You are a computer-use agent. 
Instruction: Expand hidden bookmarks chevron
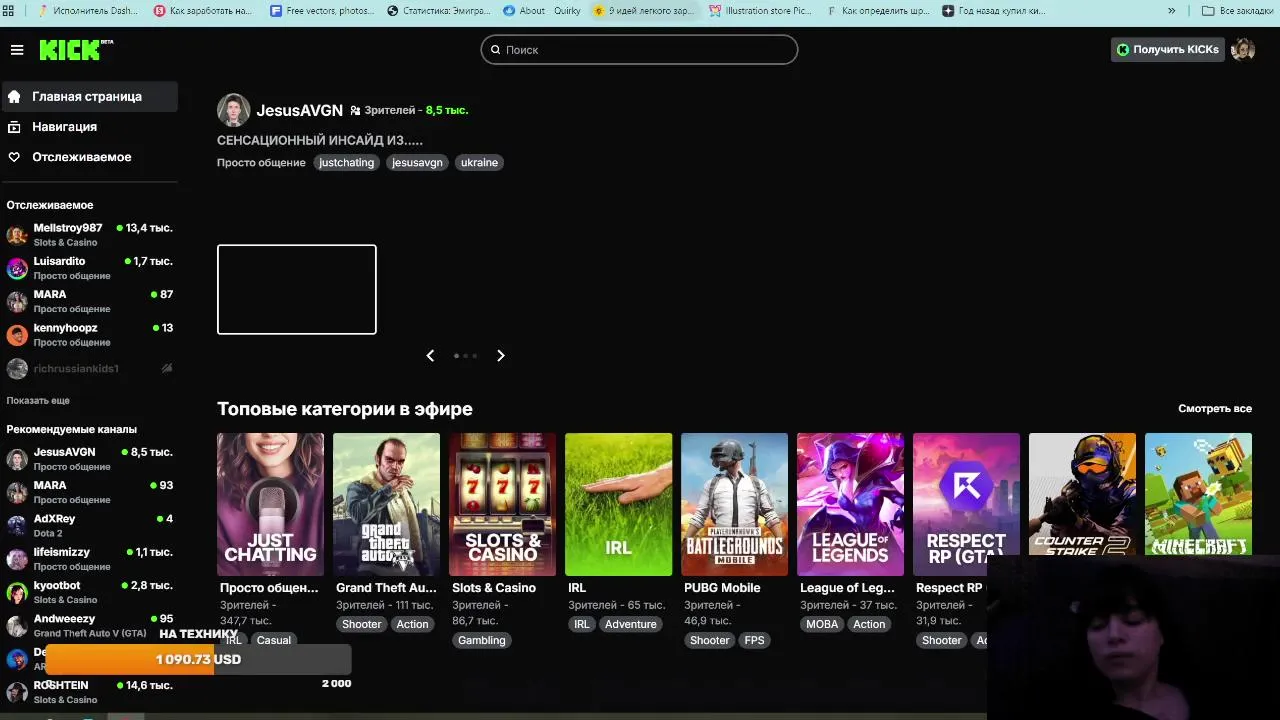tap(1171, 11)
